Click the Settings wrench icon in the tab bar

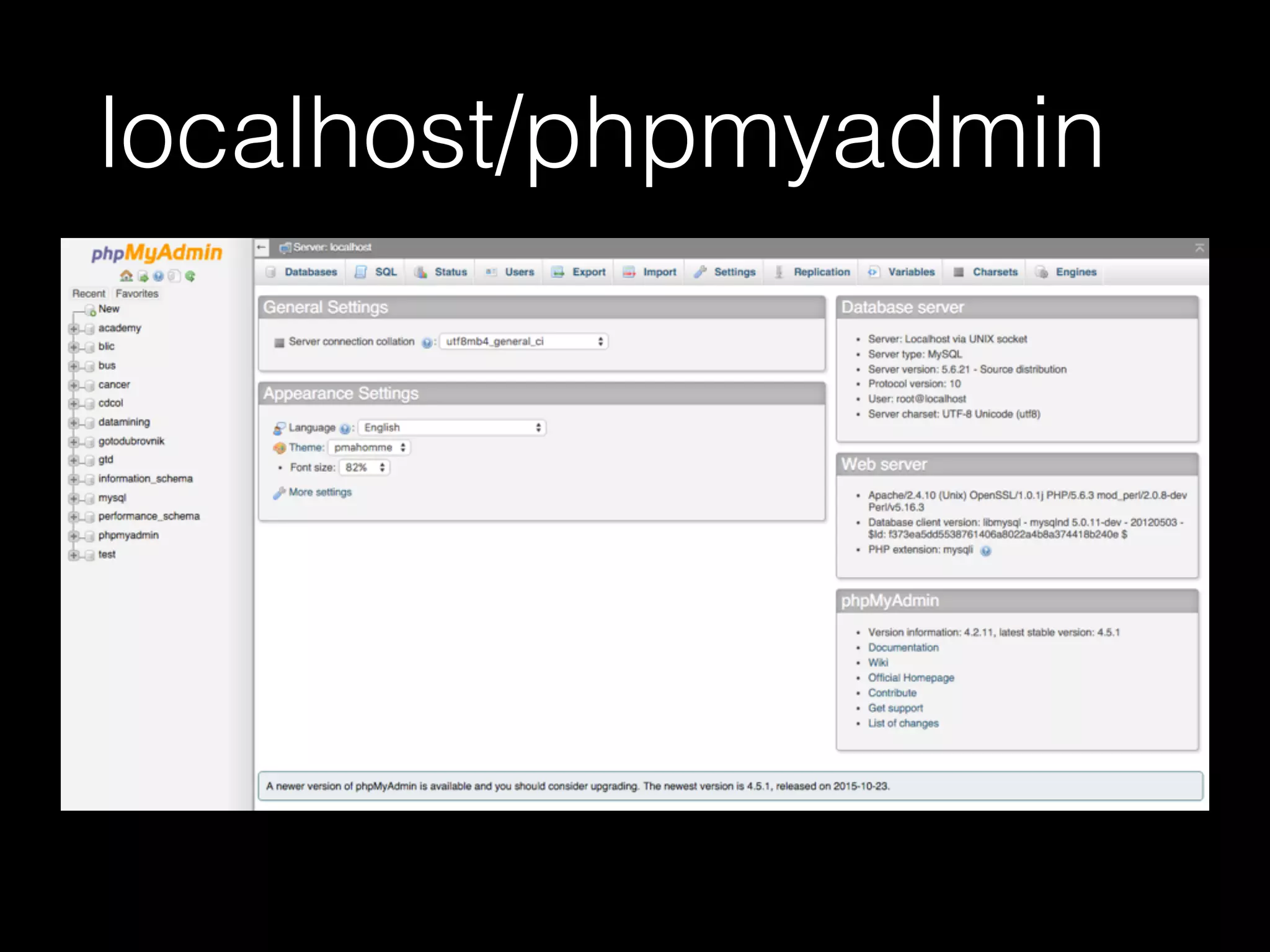click(x=700, y=272)
